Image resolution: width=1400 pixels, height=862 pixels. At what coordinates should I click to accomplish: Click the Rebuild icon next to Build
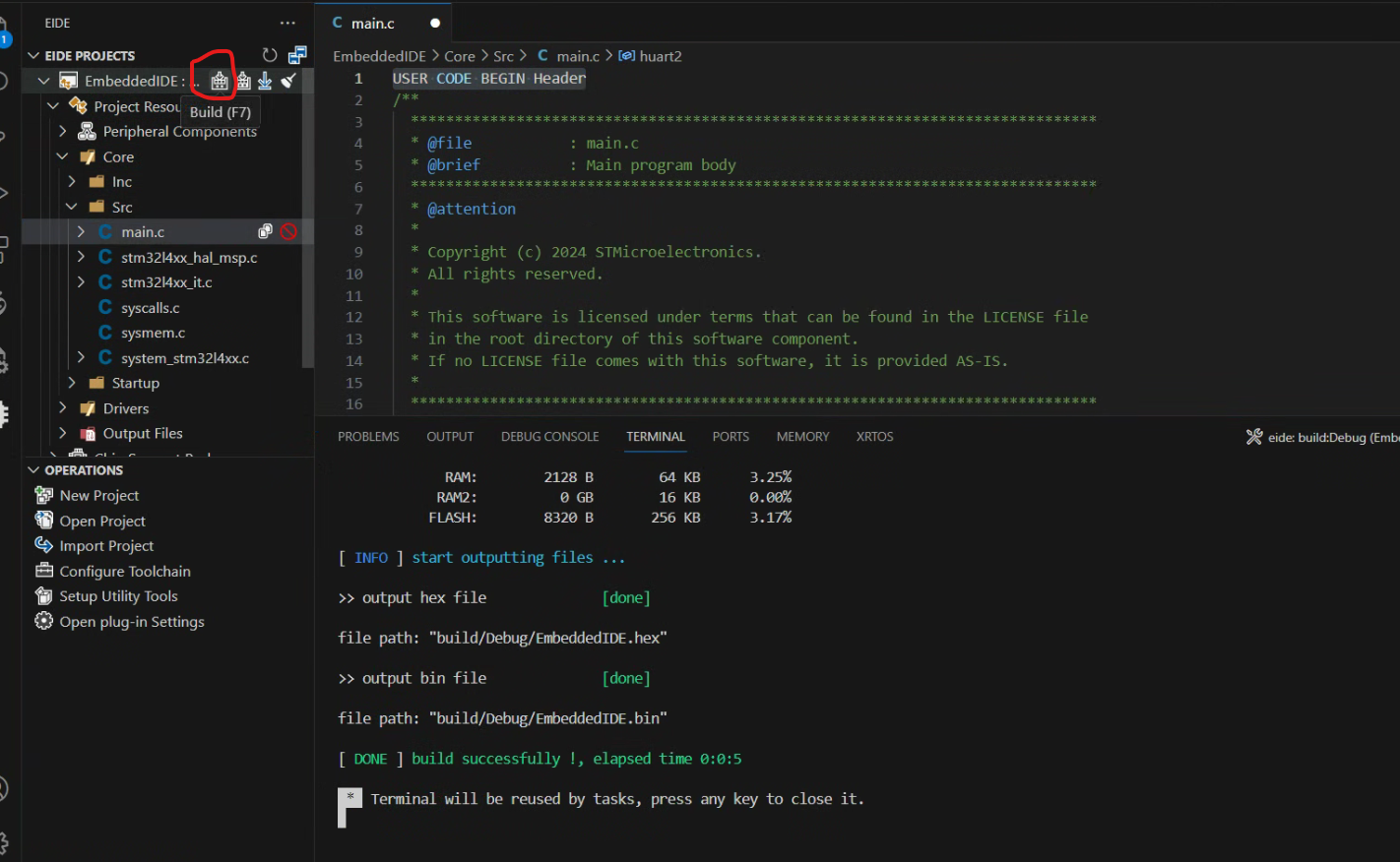point(243,81)
